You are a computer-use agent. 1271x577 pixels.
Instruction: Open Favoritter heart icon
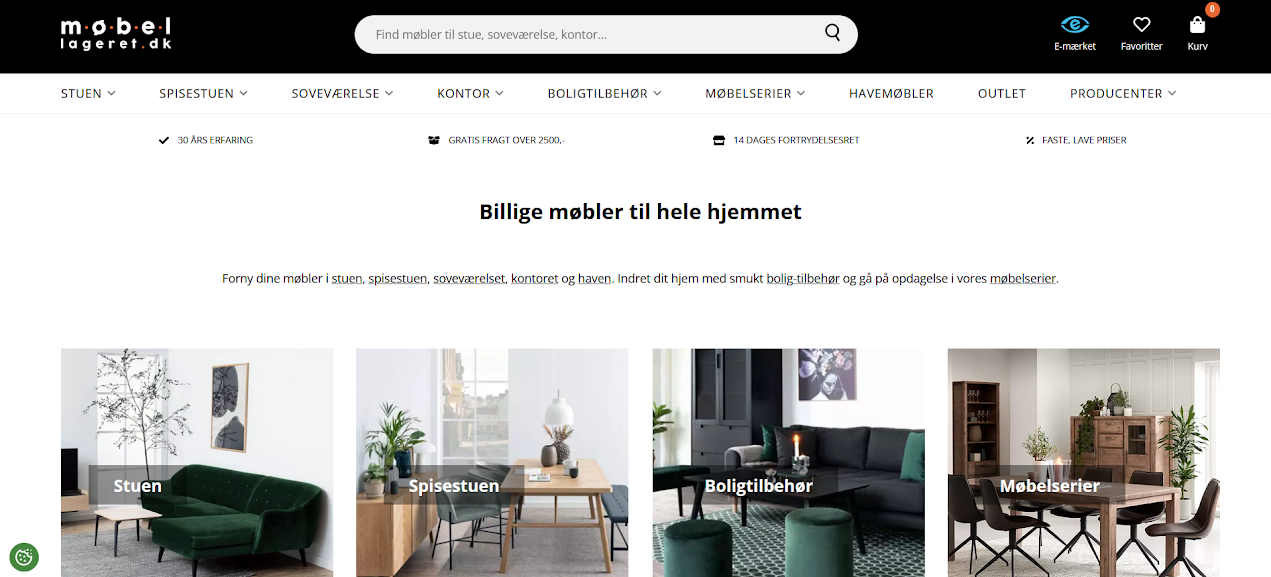tap(1141, 25)
